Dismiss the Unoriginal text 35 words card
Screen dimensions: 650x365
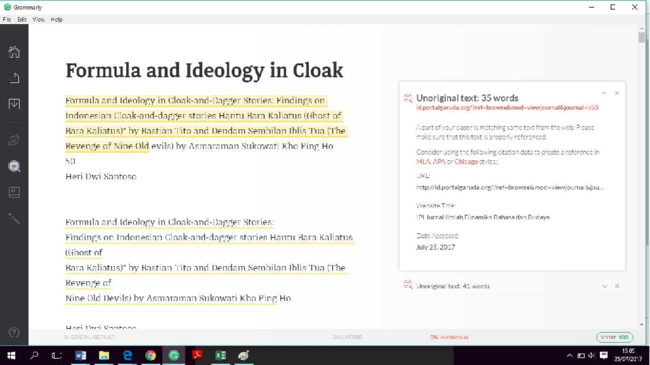coord(617,93)
